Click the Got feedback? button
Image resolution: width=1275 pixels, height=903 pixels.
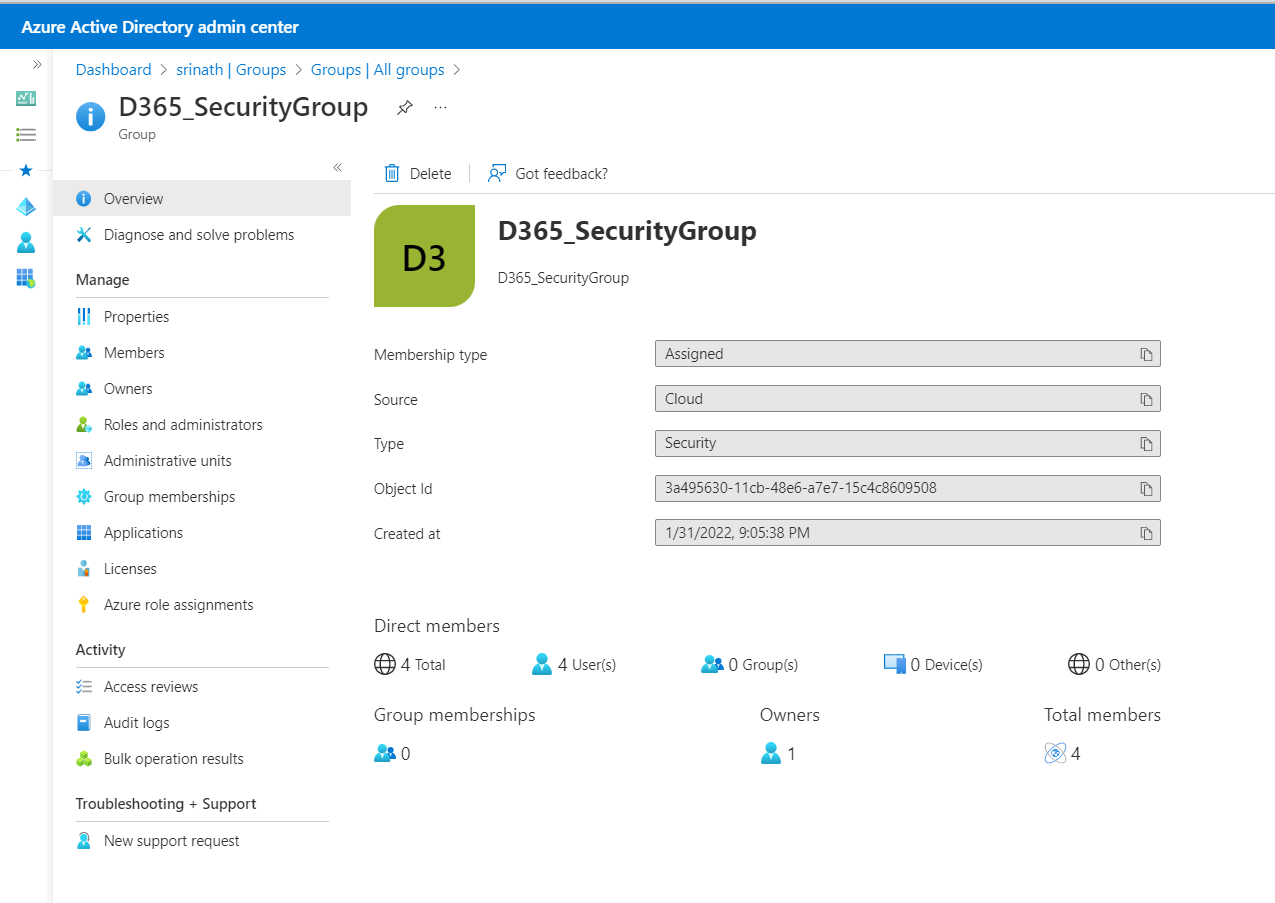click(x=548, y=174)
